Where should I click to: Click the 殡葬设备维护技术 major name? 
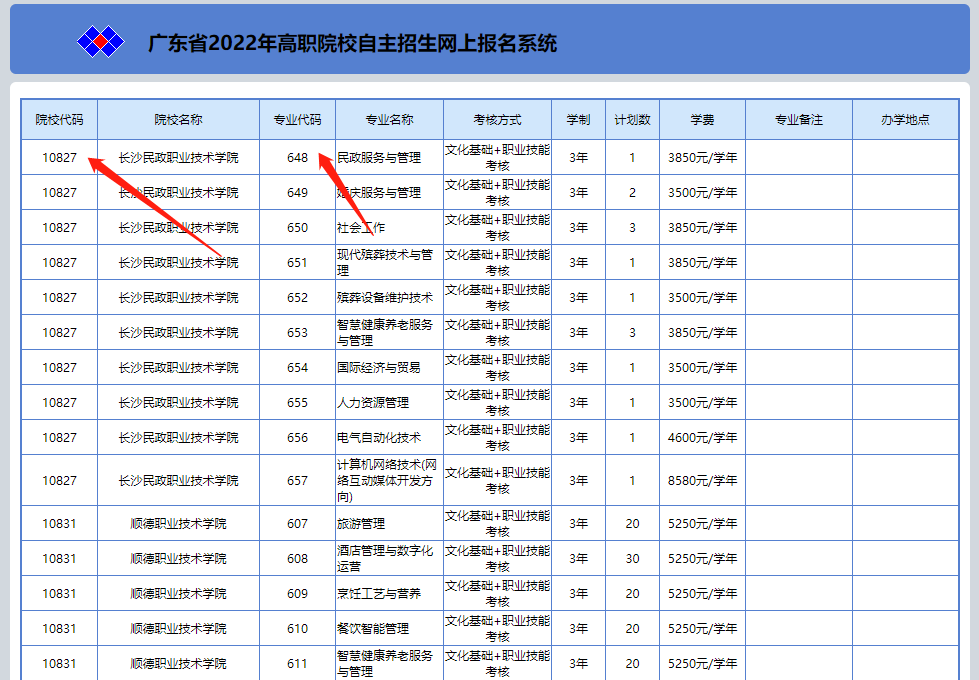point(385,297)
